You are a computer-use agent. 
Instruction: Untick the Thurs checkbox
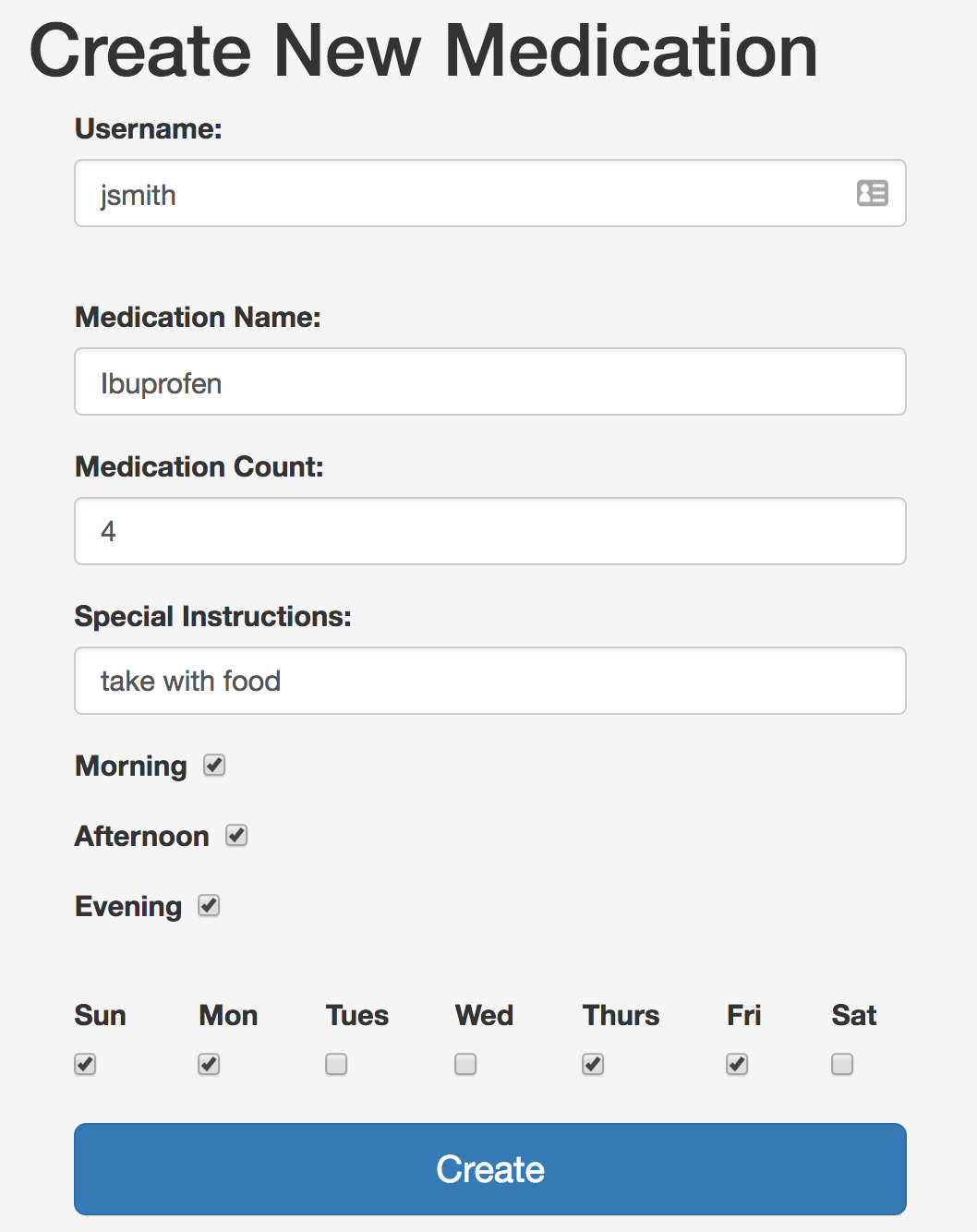coord(593,1064)
